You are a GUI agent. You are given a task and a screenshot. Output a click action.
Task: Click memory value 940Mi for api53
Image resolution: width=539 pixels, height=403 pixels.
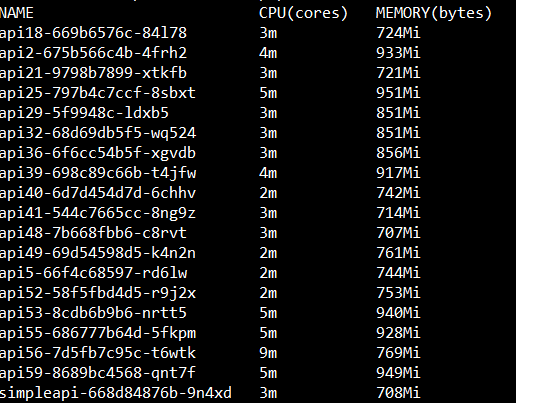click(398, 313)
